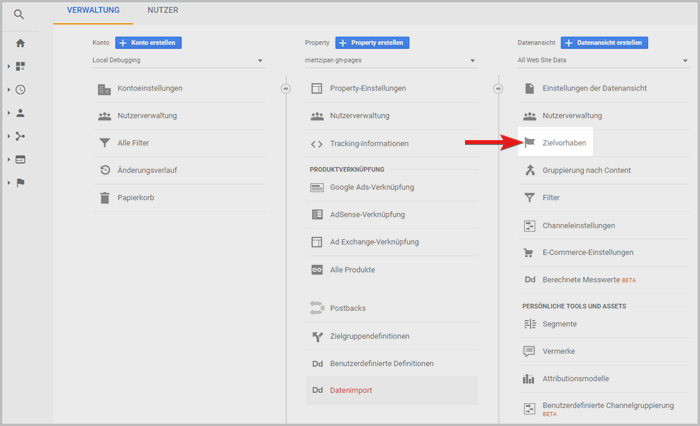
Task: Expand the dashboards section arrow
Action: point(8,67)
